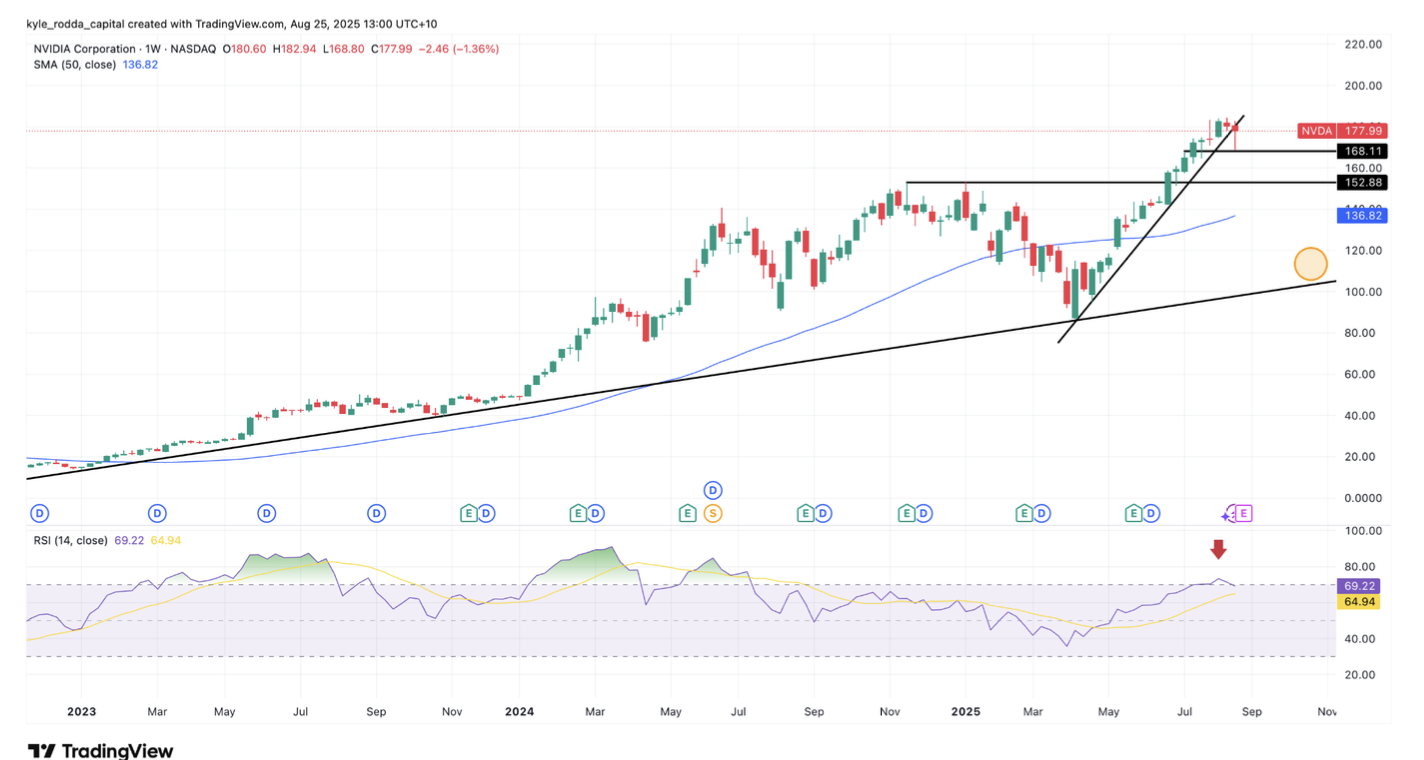This screenshot has width=1424, height=760.
Task: Click the Nov label at the time axis end
Action: pyautogui.click(x=1327, y=712)
